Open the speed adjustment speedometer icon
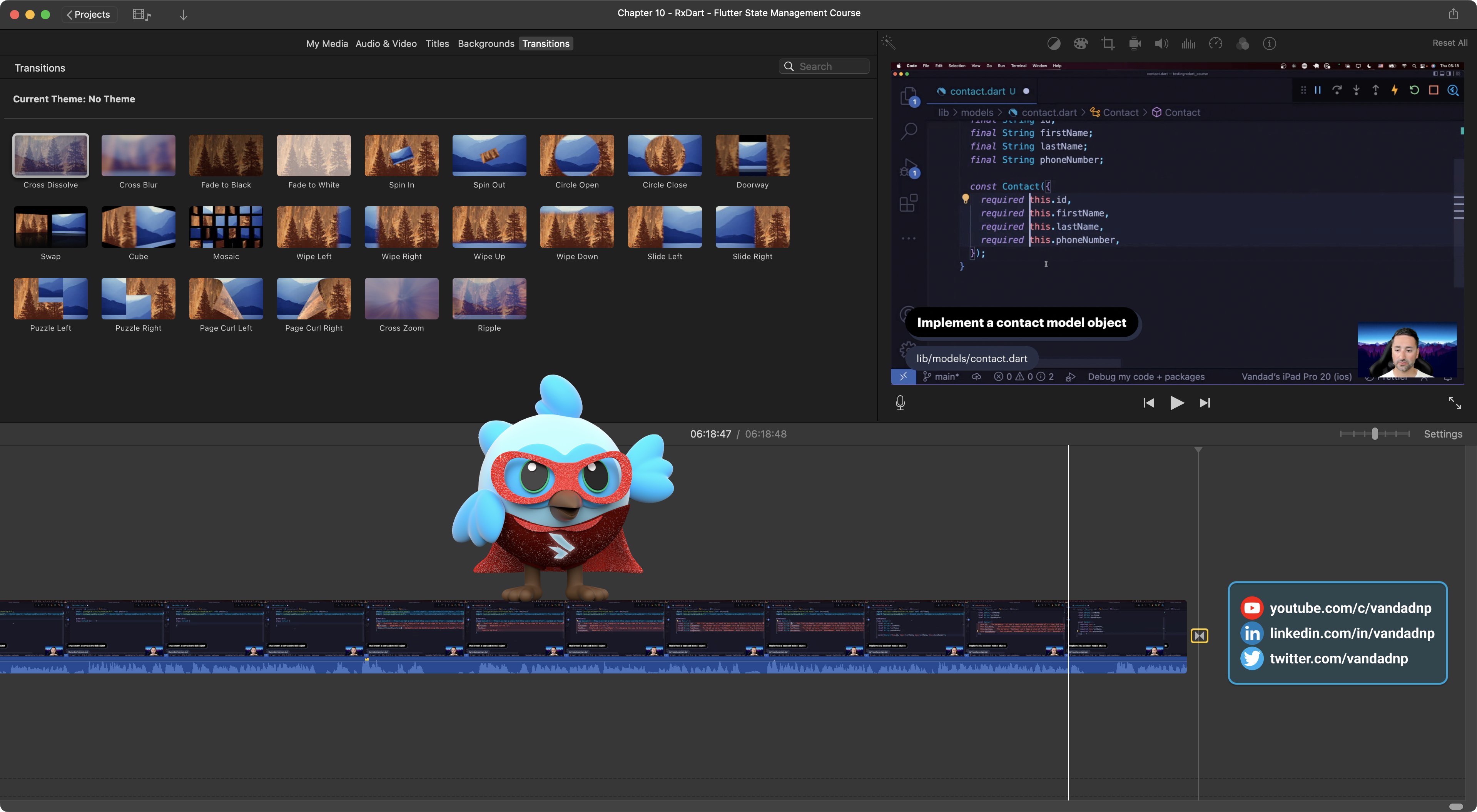1477x812 pixels. pyautogui.click(x=1215, y=43)
